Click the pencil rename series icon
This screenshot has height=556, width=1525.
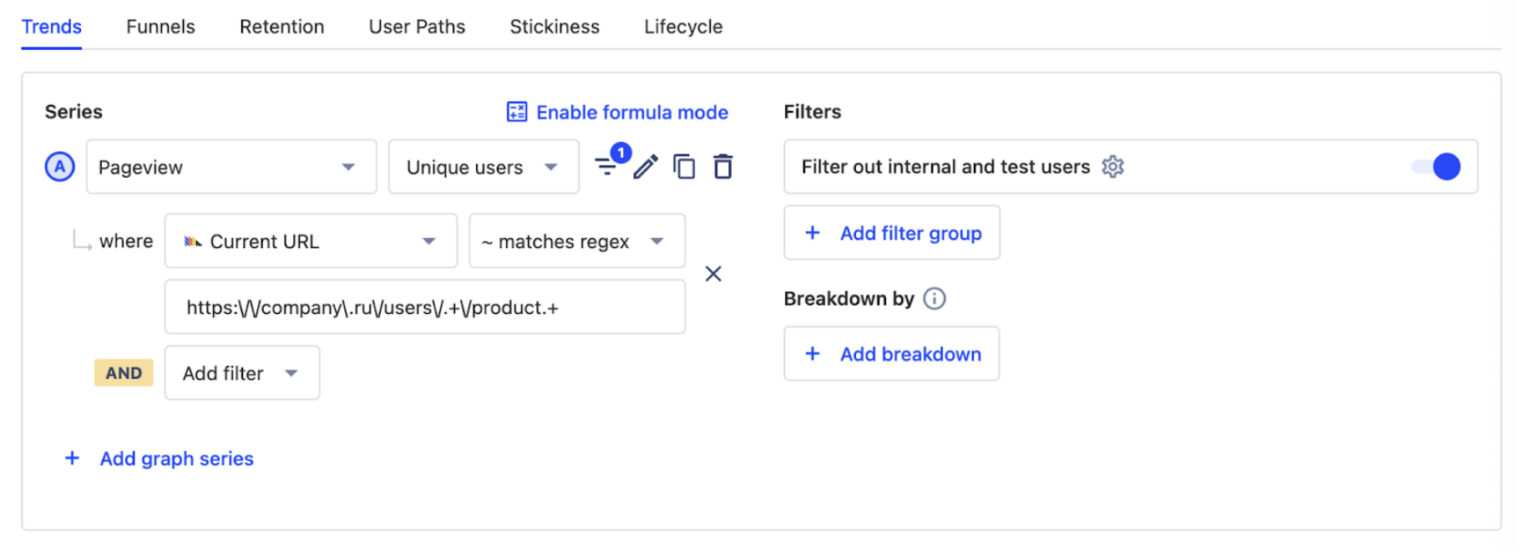(646, 166)
